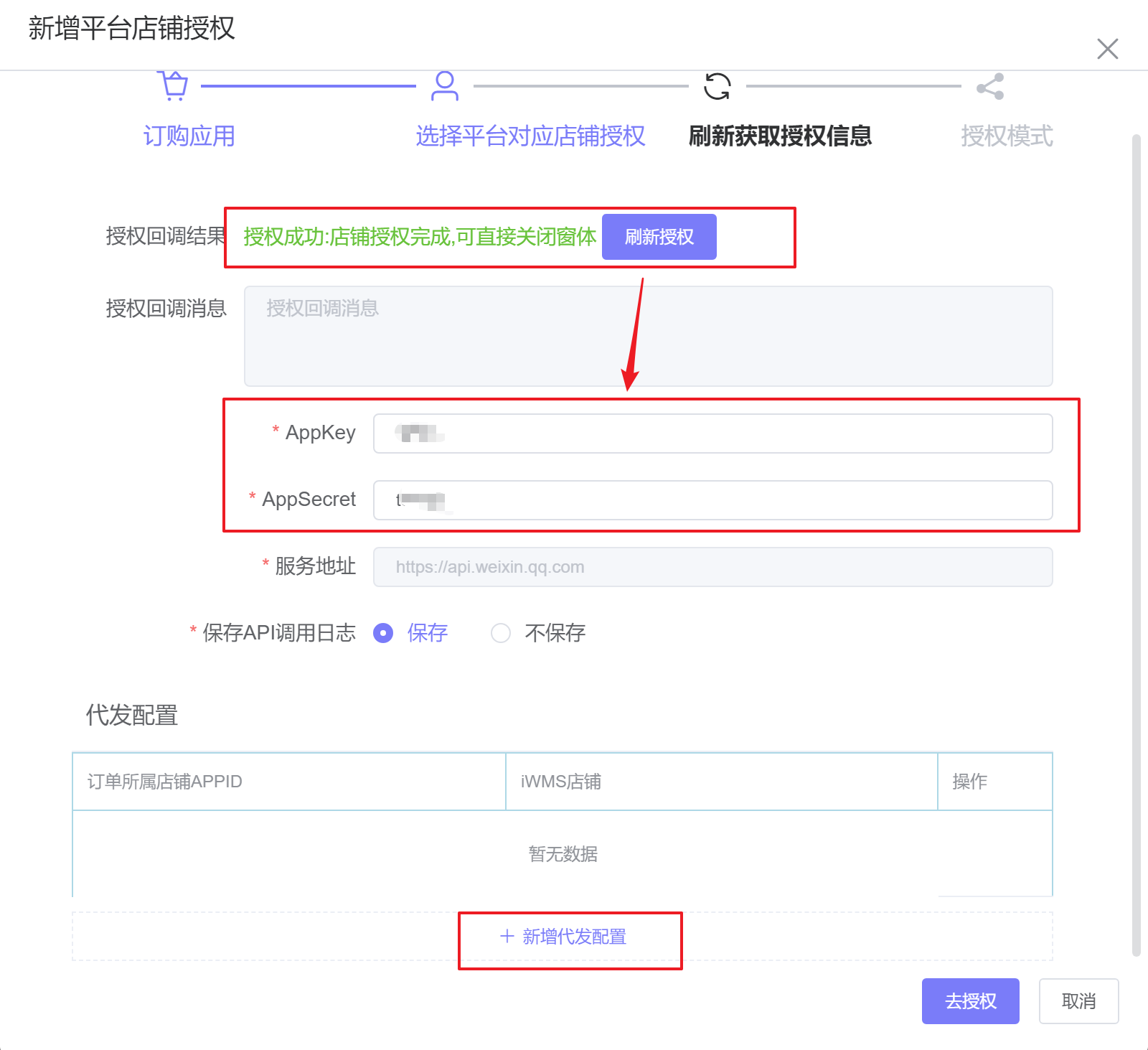Image resolution: width=1148 pixels, height=1050 pixels.
Task: Click the user profile step icon
Action: click(445, 86)
